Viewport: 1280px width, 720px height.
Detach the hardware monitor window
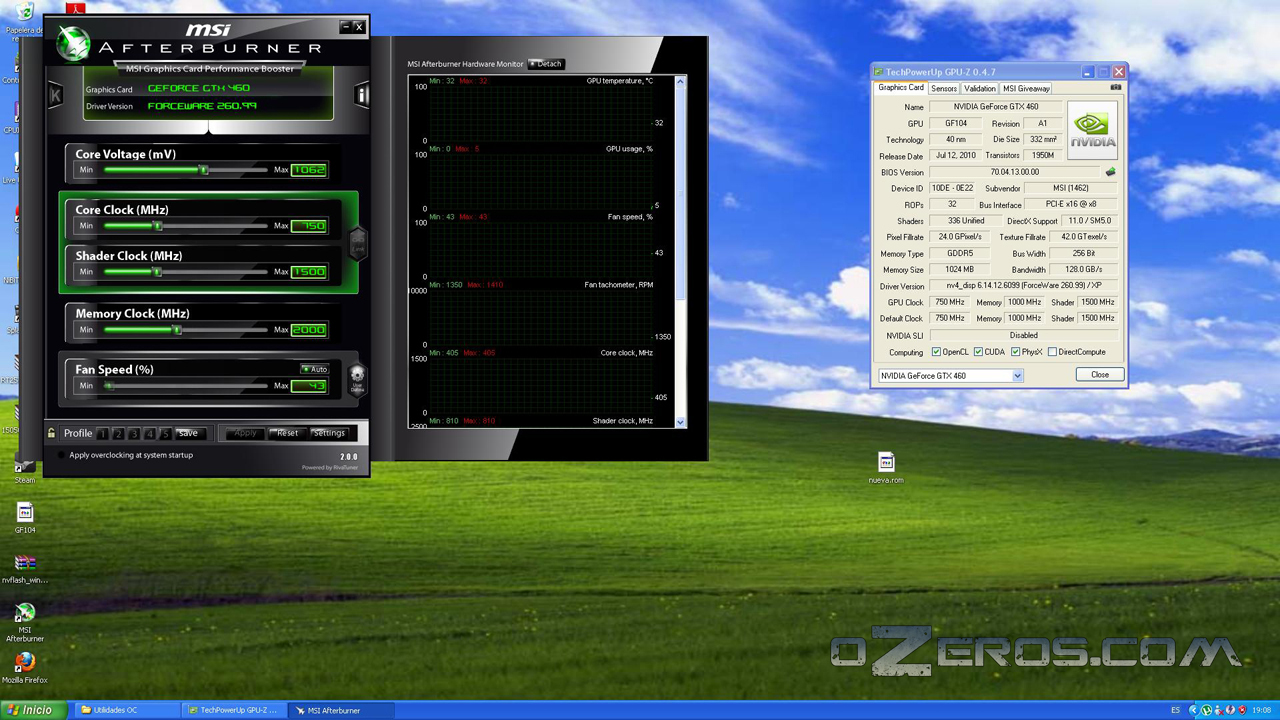[x=546, y=64]
